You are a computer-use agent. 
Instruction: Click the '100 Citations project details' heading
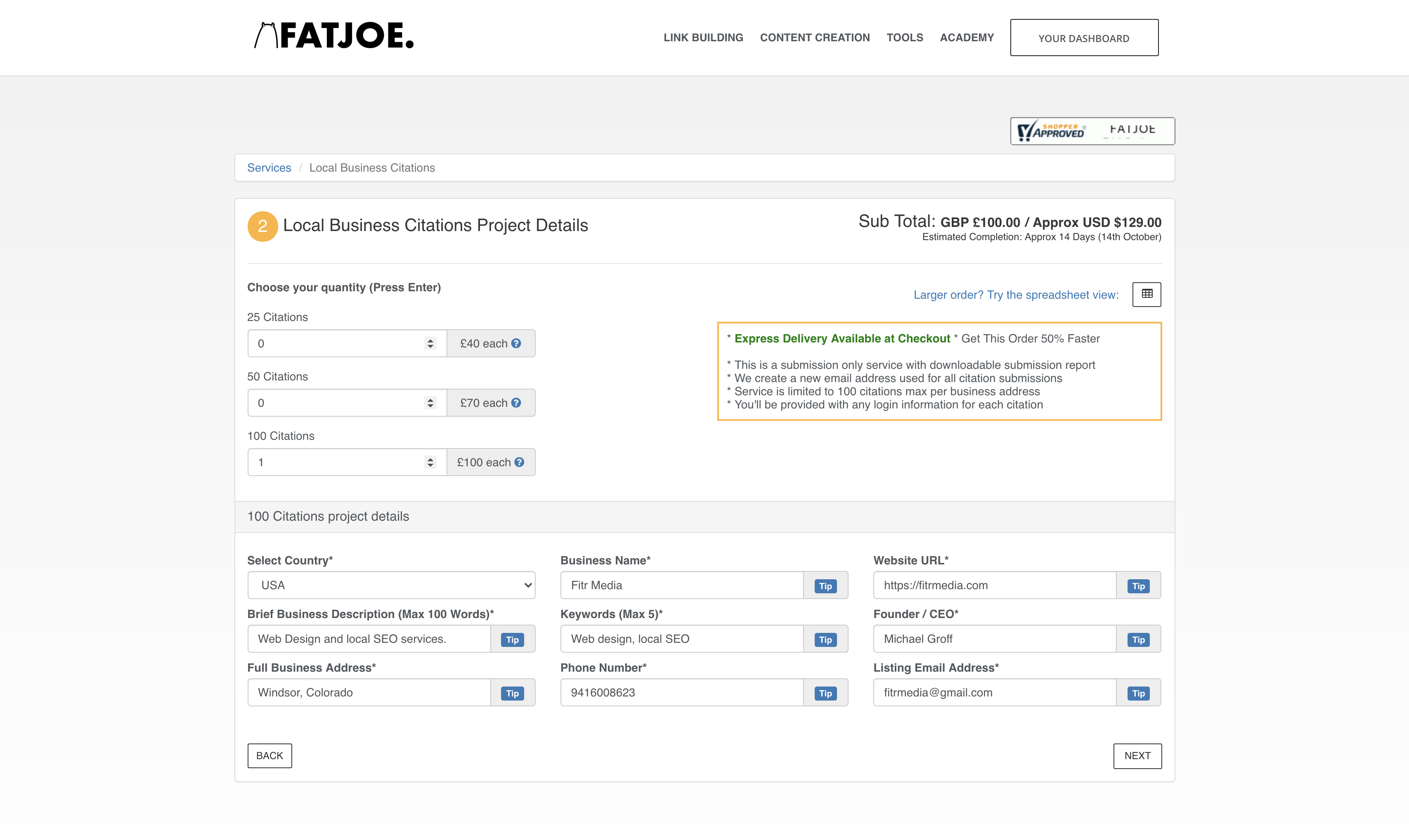(x=328, y=516)
